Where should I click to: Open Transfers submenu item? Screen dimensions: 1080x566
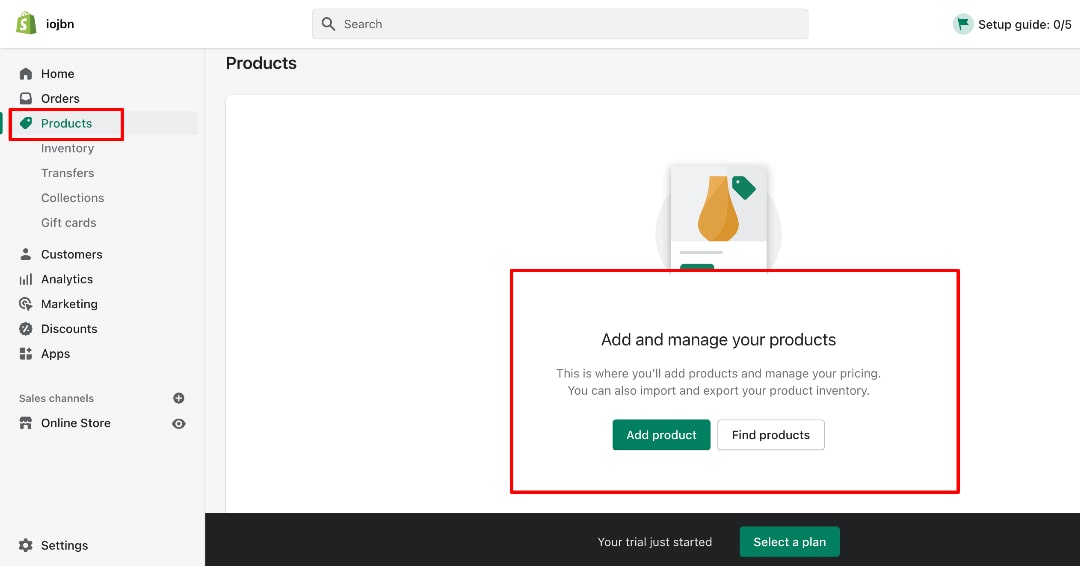(68, 173)
